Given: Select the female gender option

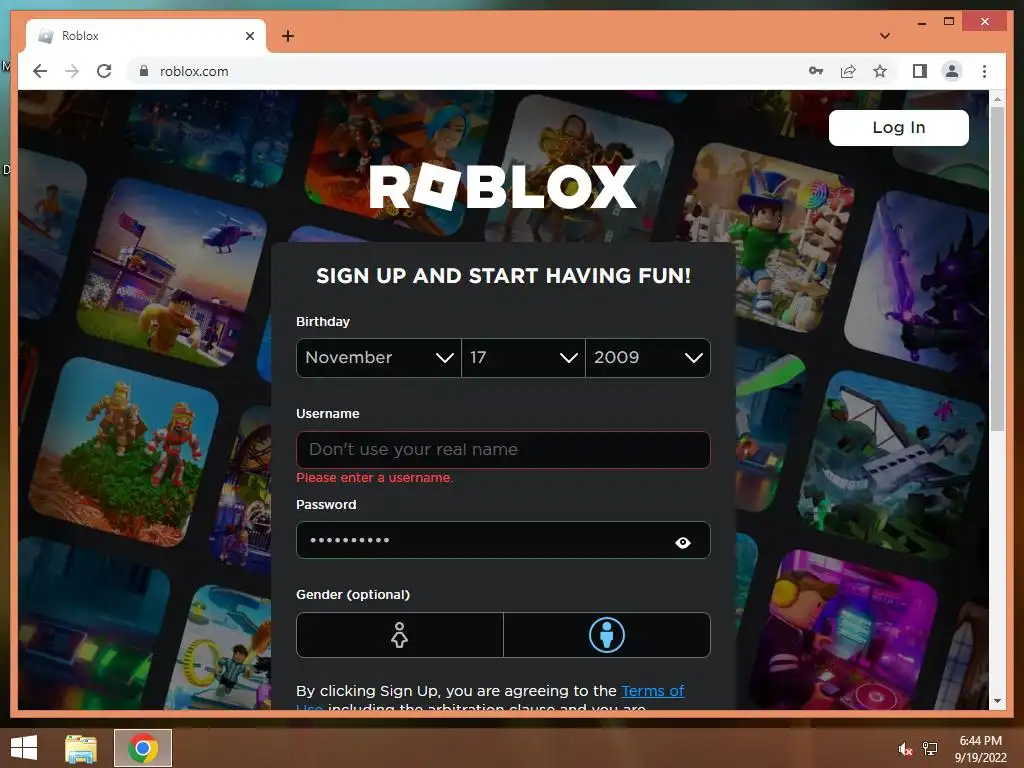Looking at the screenshot, I should tap(400, 635).
